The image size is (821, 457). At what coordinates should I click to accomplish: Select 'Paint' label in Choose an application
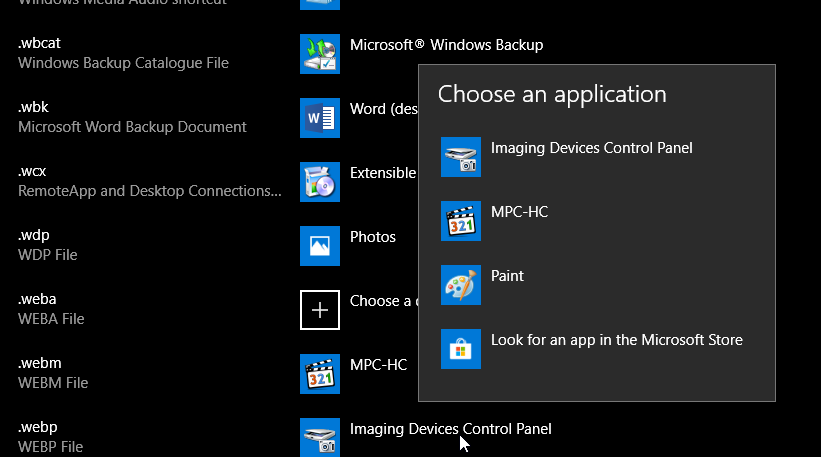pyautogui.click(x=507, y=276)
